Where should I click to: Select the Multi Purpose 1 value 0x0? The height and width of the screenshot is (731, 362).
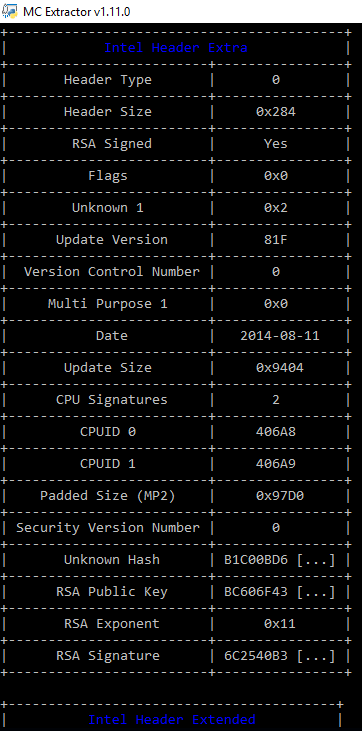click(276, 304)
